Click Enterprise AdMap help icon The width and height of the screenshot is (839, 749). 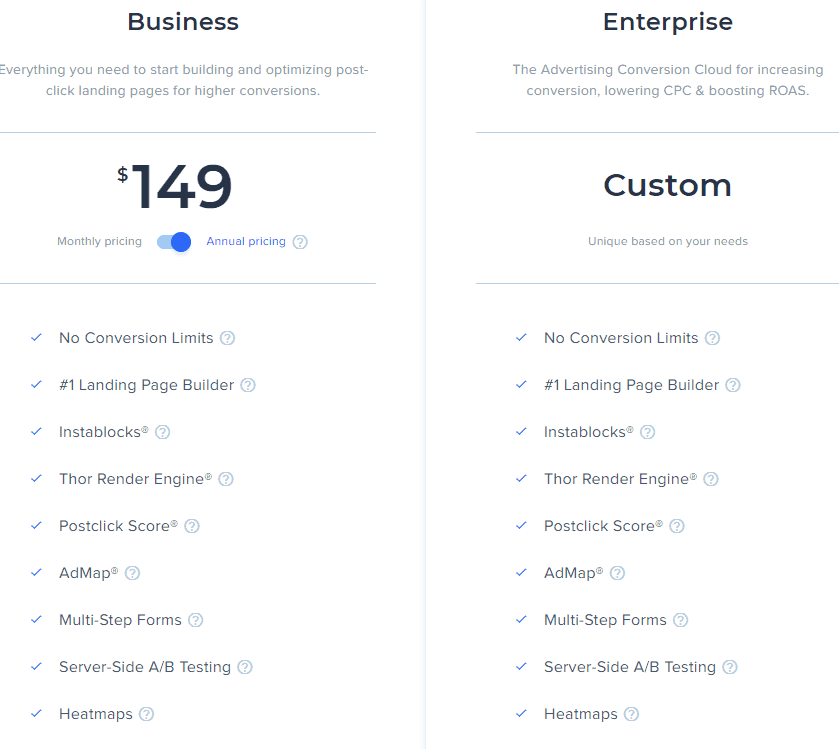(617, 574)
